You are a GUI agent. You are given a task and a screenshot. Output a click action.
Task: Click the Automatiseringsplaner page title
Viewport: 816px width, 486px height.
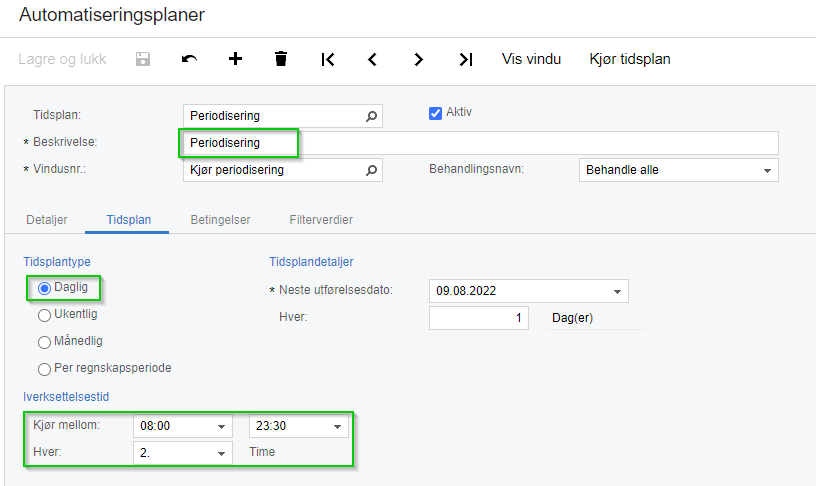112,15
